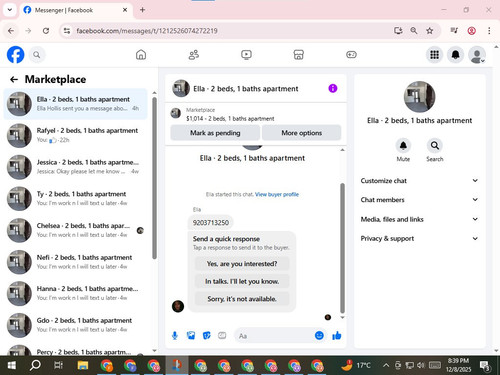Screen dimensions: 500x375
Task: Expand Media, files and links section
Action: click(x=419, y=219)
